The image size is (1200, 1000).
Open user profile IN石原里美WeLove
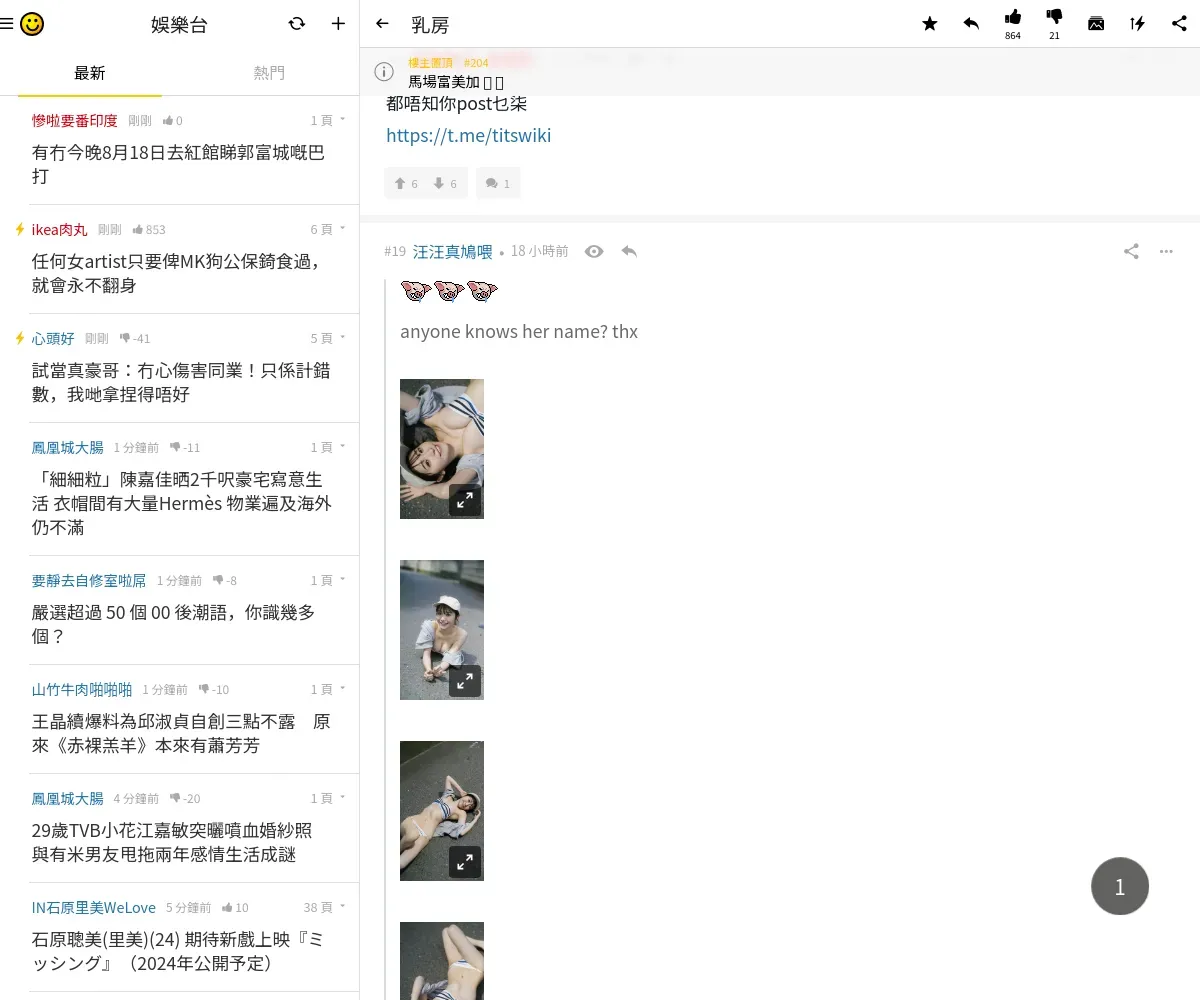point(94,907)
